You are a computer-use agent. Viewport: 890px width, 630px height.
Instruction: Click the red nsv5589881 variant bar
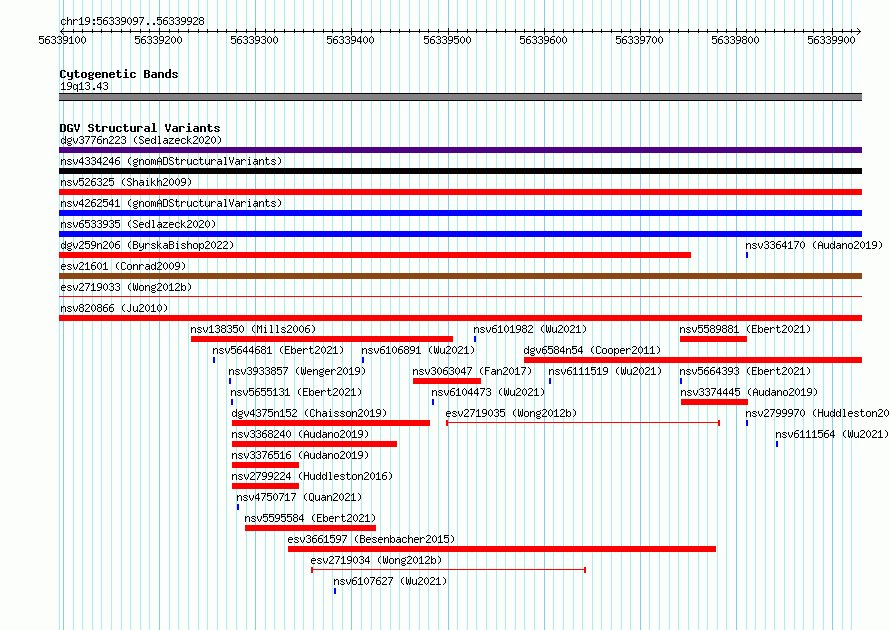[x=713, y=339]
